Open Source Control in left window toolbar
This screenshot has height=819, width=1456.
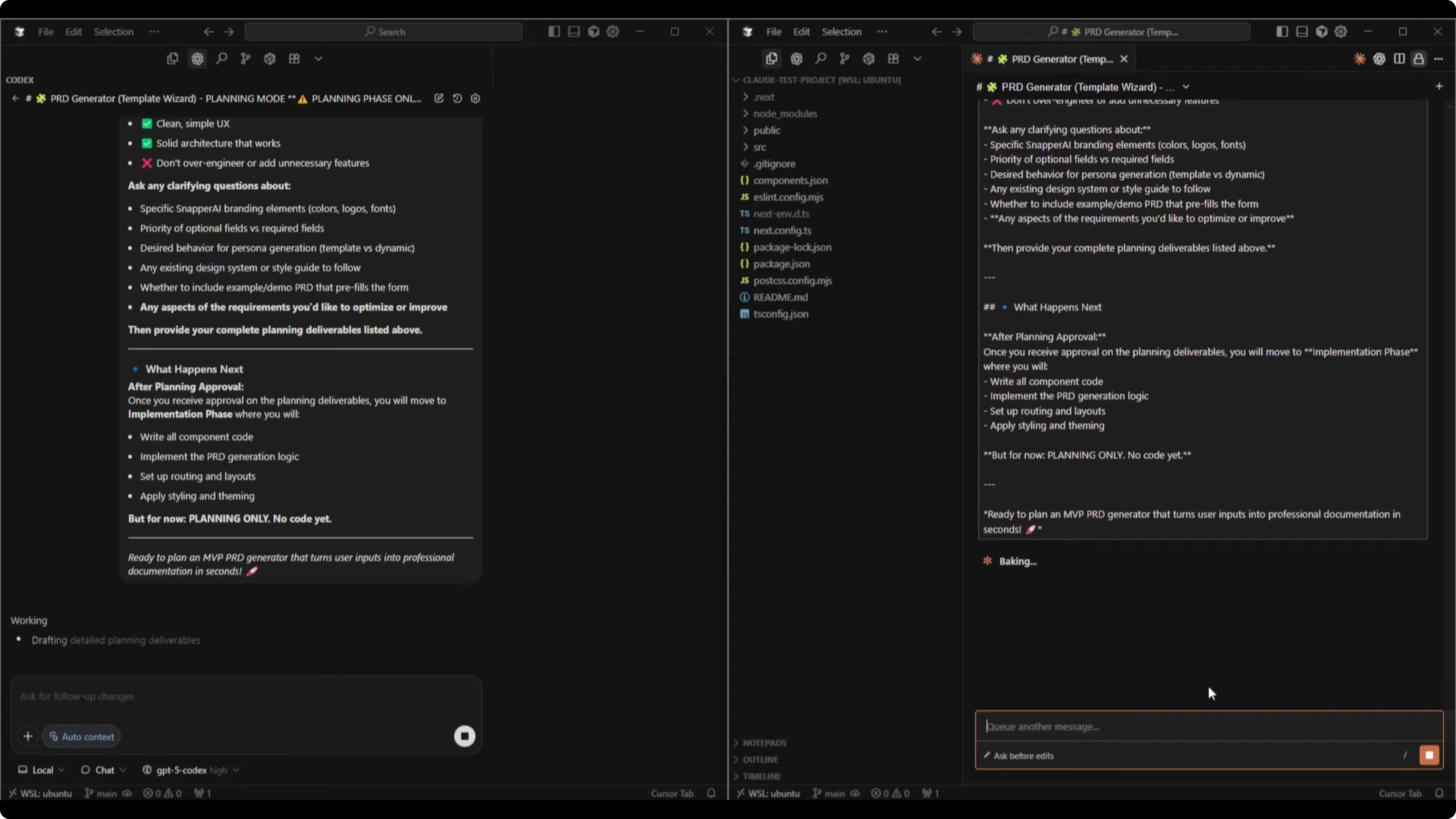point(245,59)
